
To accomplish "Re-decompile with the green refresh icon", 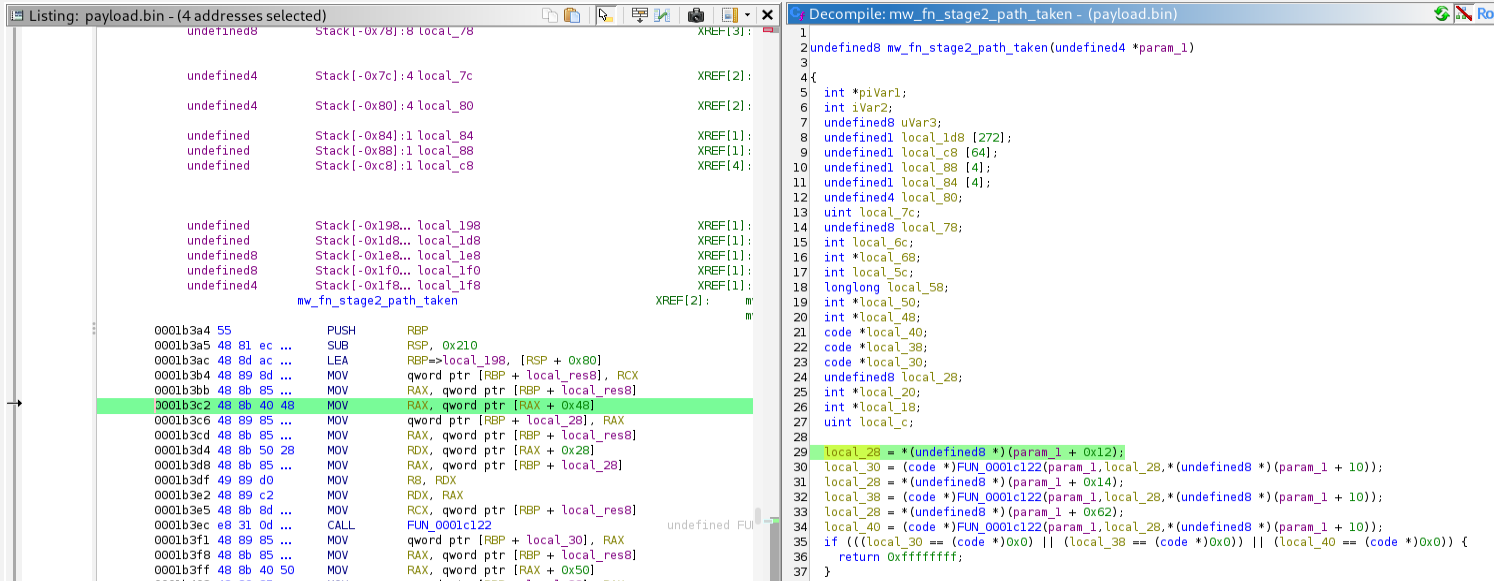I will (x=1441, y=14).
